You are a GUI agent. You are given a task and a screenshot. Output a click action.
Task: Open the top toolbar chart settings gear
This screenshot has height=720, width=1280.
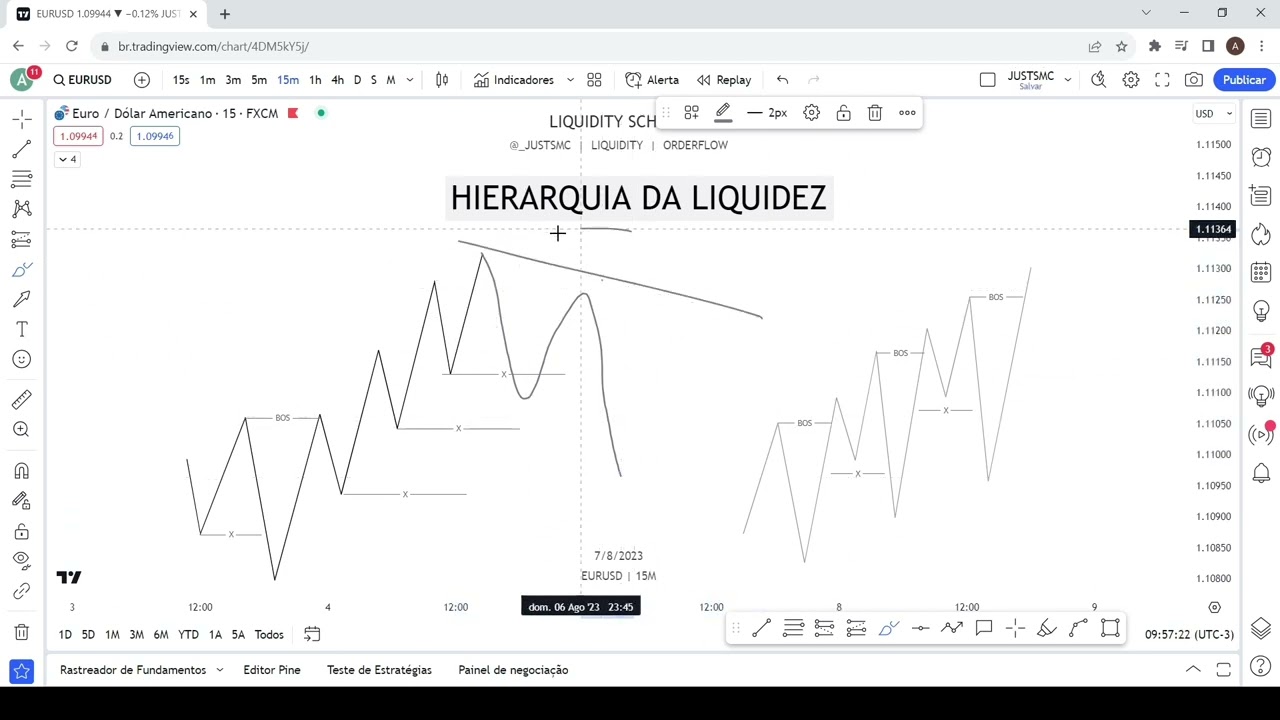(1131, 80)
